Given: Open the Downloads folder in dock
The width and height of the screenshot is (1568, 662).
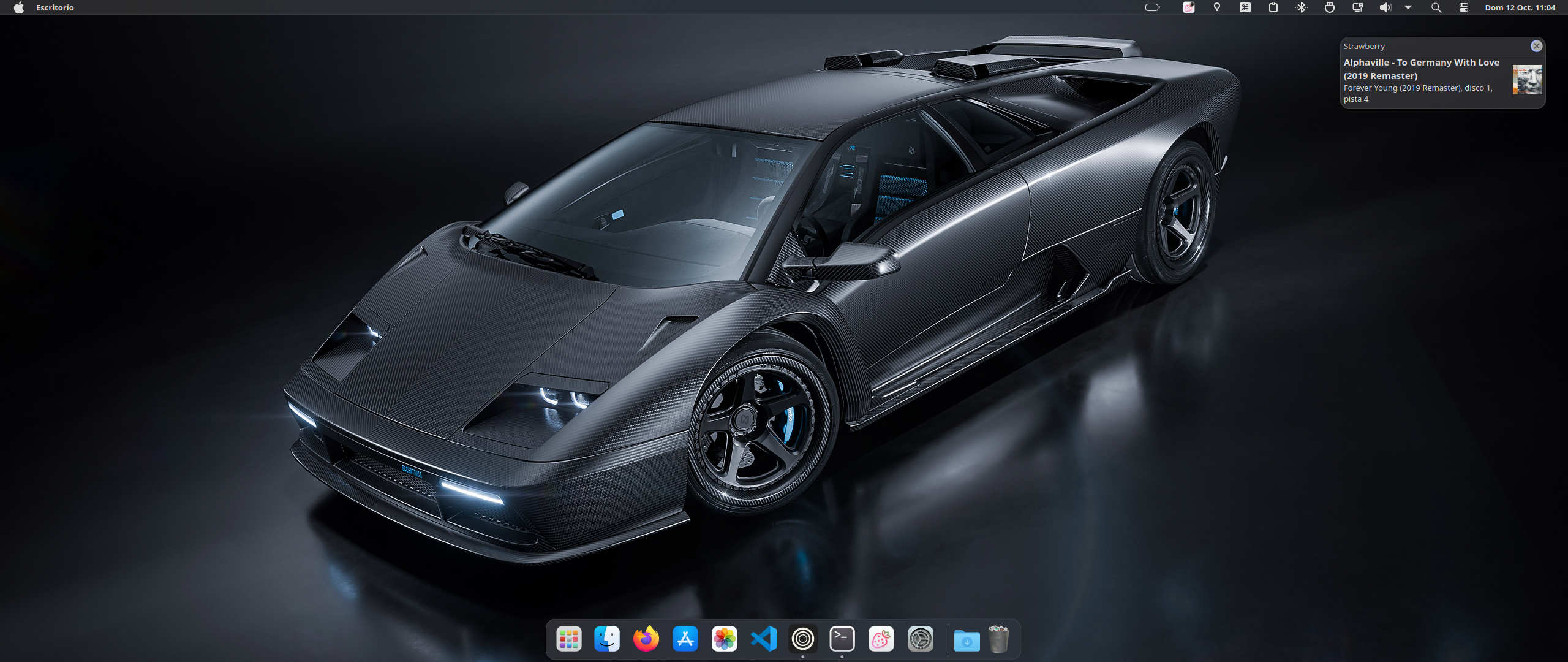Looking at the screenshot, I should 967,641.
